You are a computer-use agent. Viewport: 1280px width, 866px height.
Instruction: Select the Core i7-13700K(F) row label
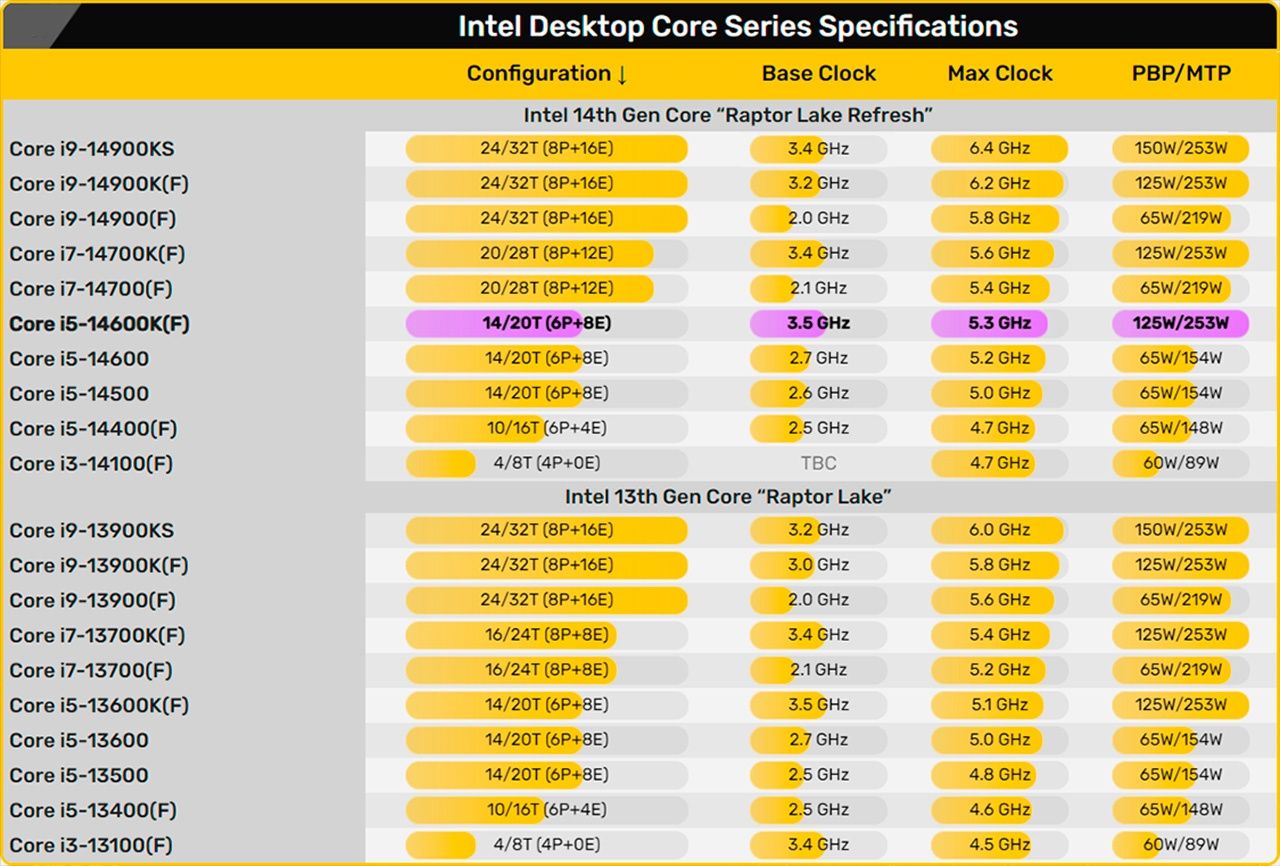click(x=97, y=635)
